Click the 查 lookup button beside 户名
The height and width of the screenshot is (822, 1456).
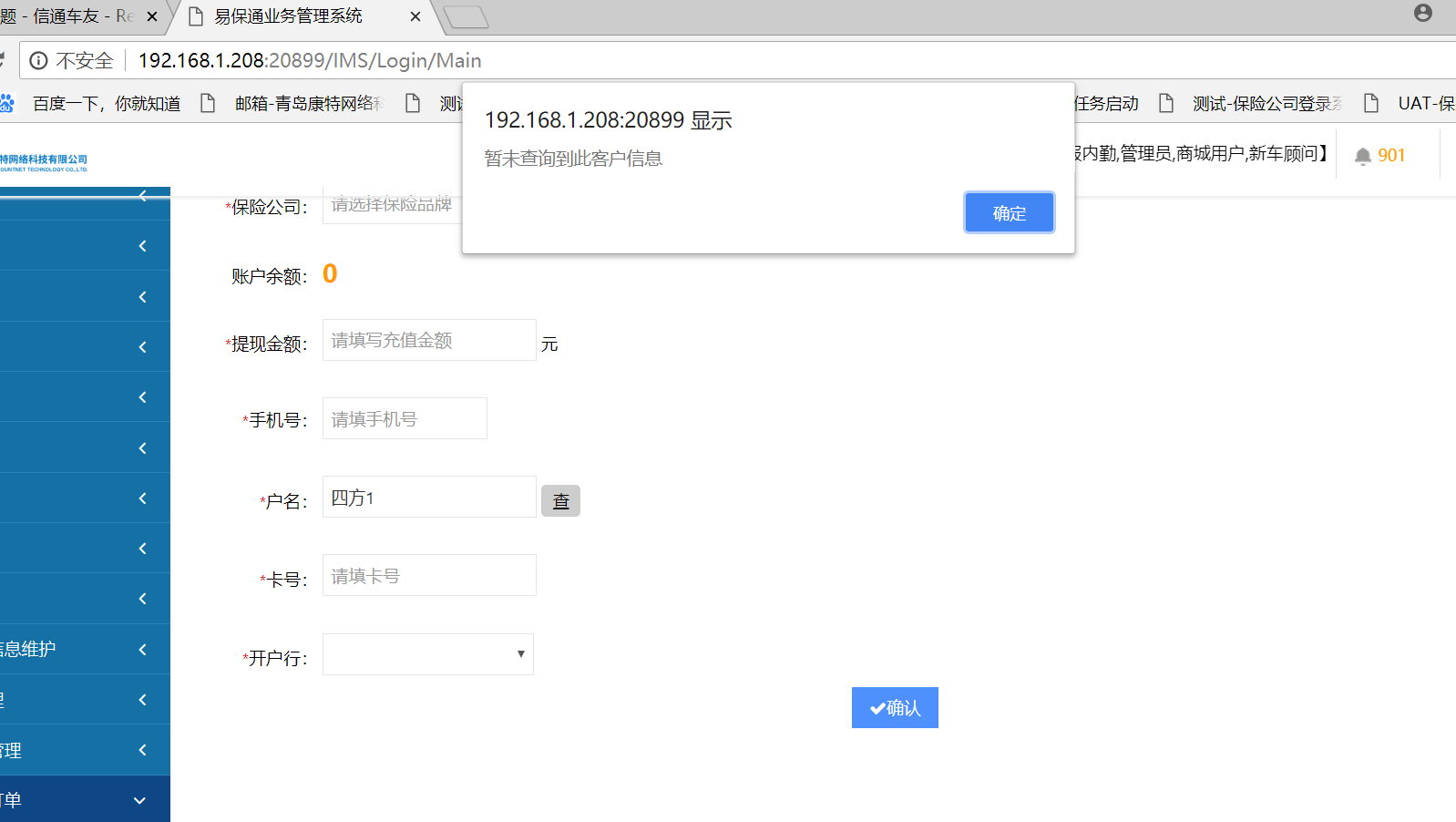[x=560, y=500]
